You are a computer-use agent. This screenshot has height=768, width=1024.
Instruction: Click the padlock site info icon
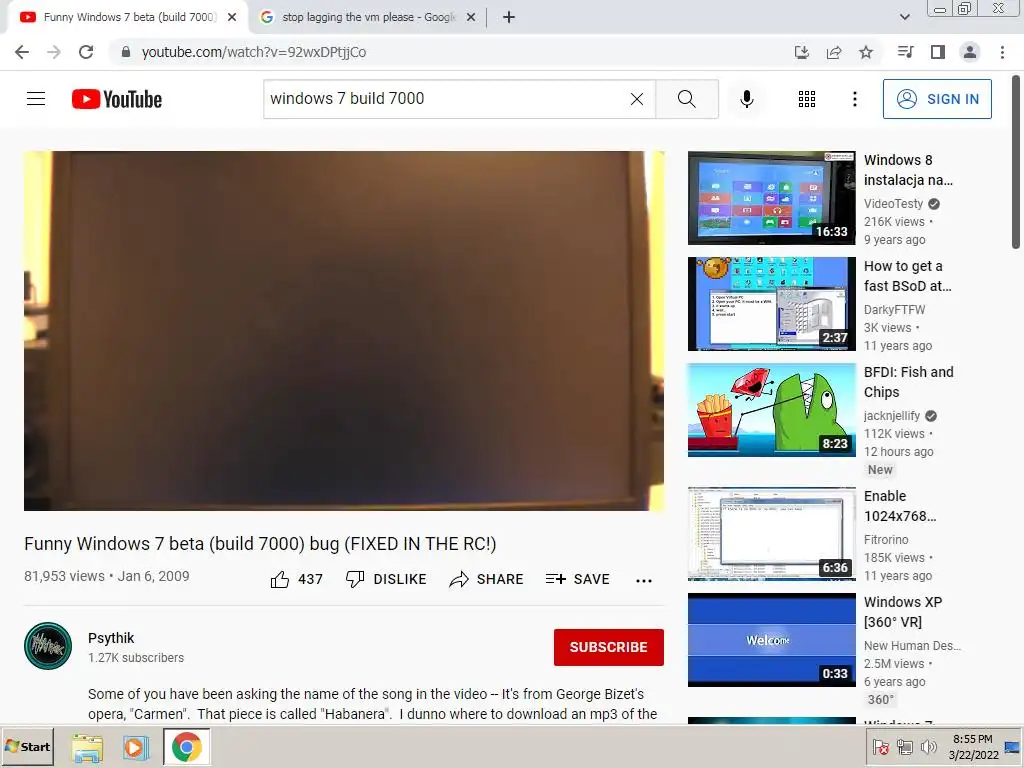point(126,52)
